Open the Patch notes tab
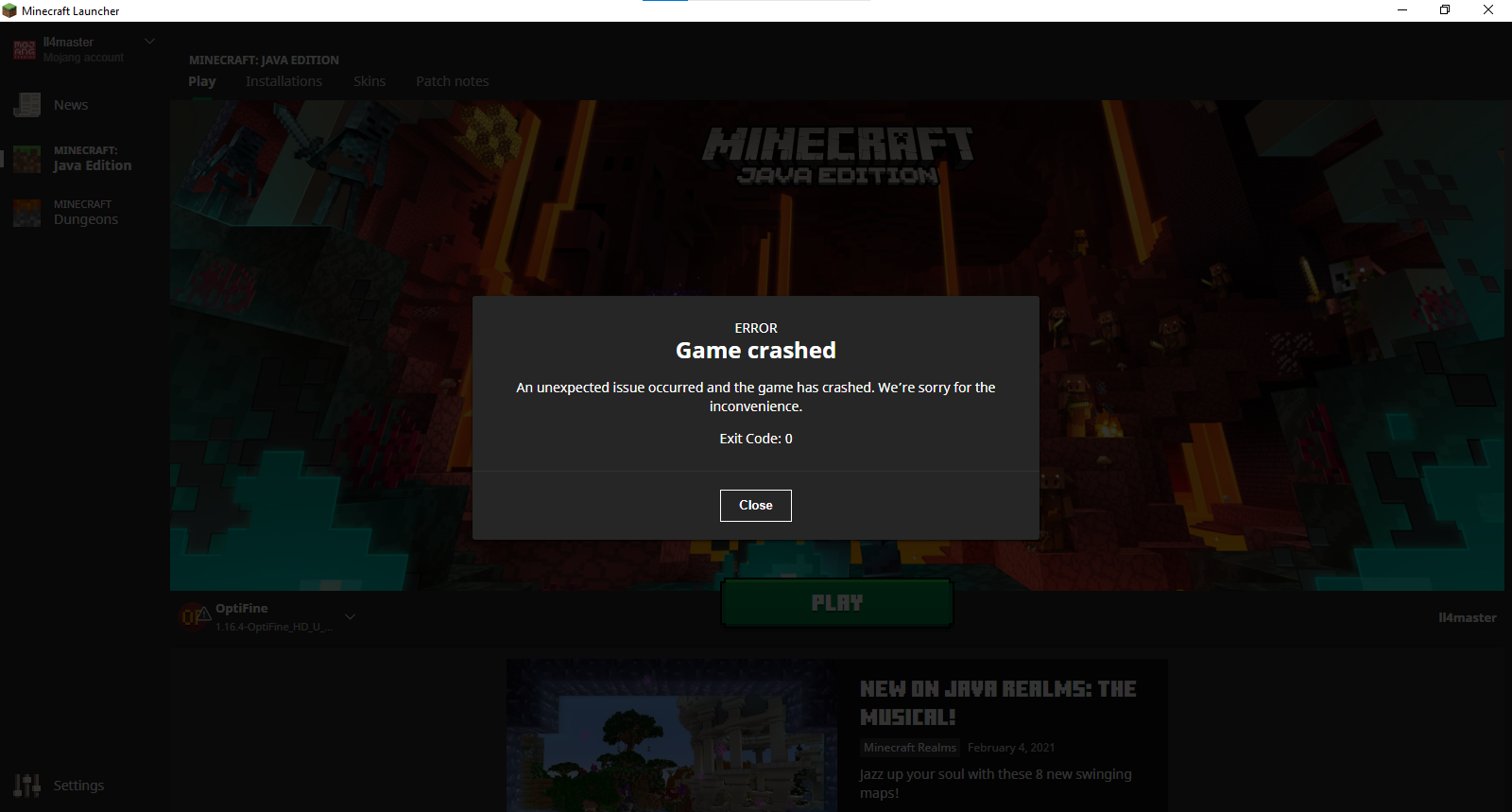Screen dimensions: 1512x812 [x=453, y=81]
